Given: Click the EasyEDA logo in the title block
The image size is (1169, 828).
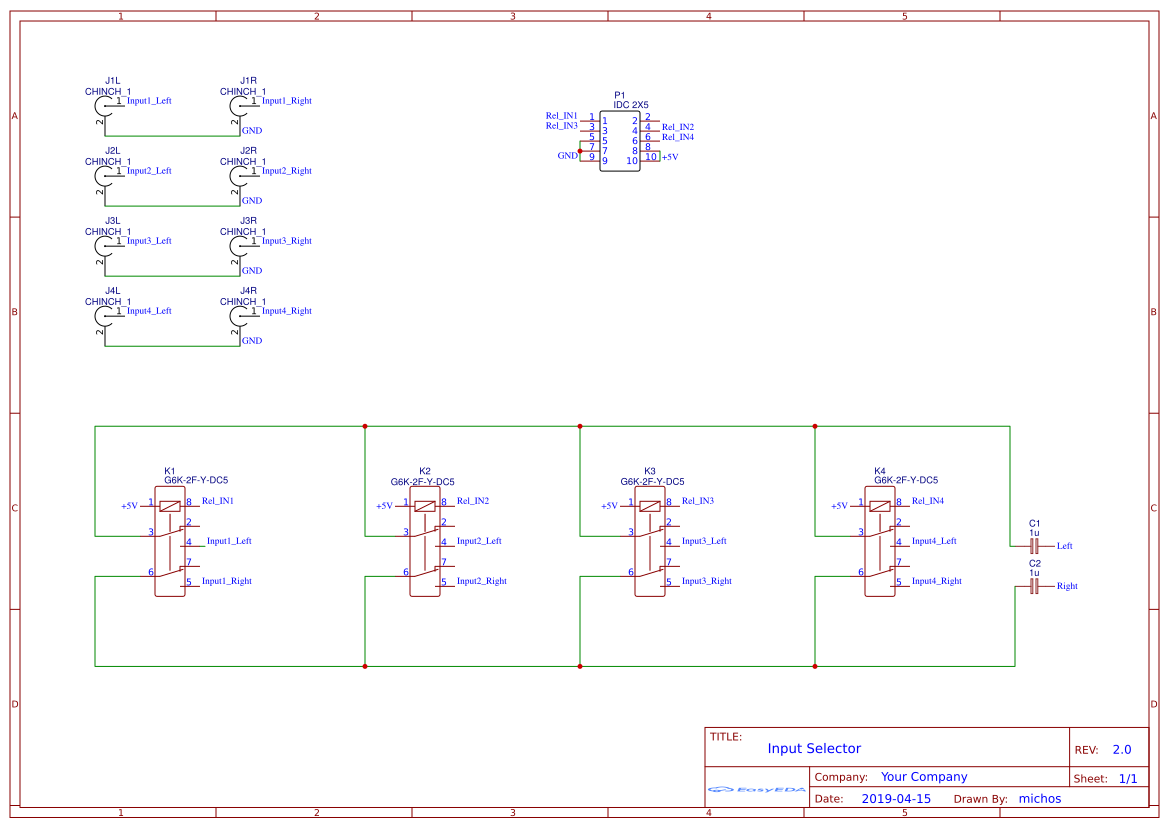Looking at the screenshot, I should pos(757,790).
